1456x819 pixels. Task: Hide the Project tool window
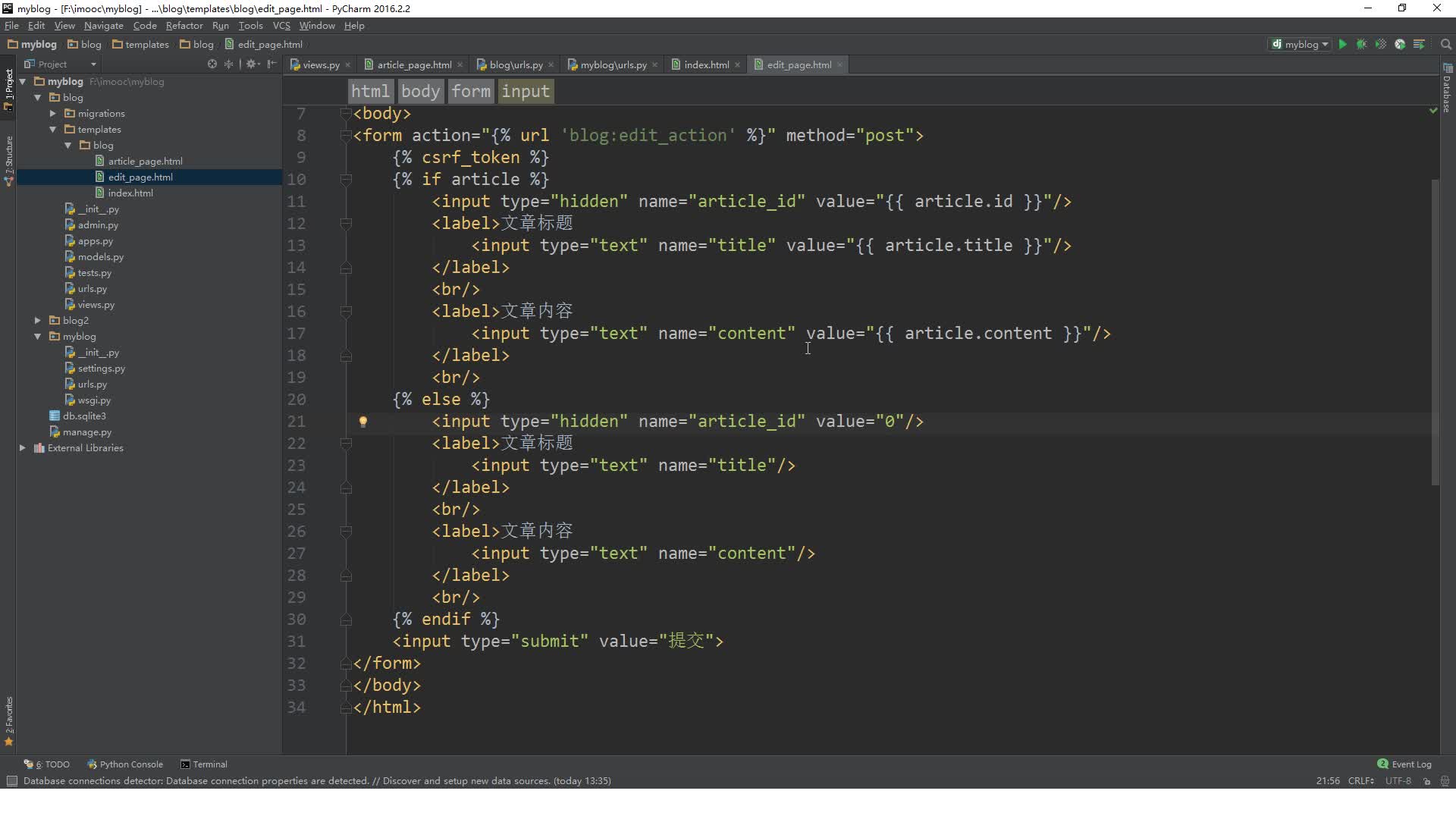coord(271,64)
